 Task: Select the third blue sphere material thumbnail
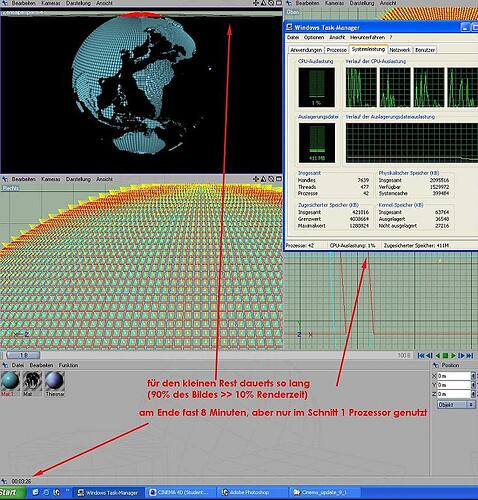click(x=54, y=381)
